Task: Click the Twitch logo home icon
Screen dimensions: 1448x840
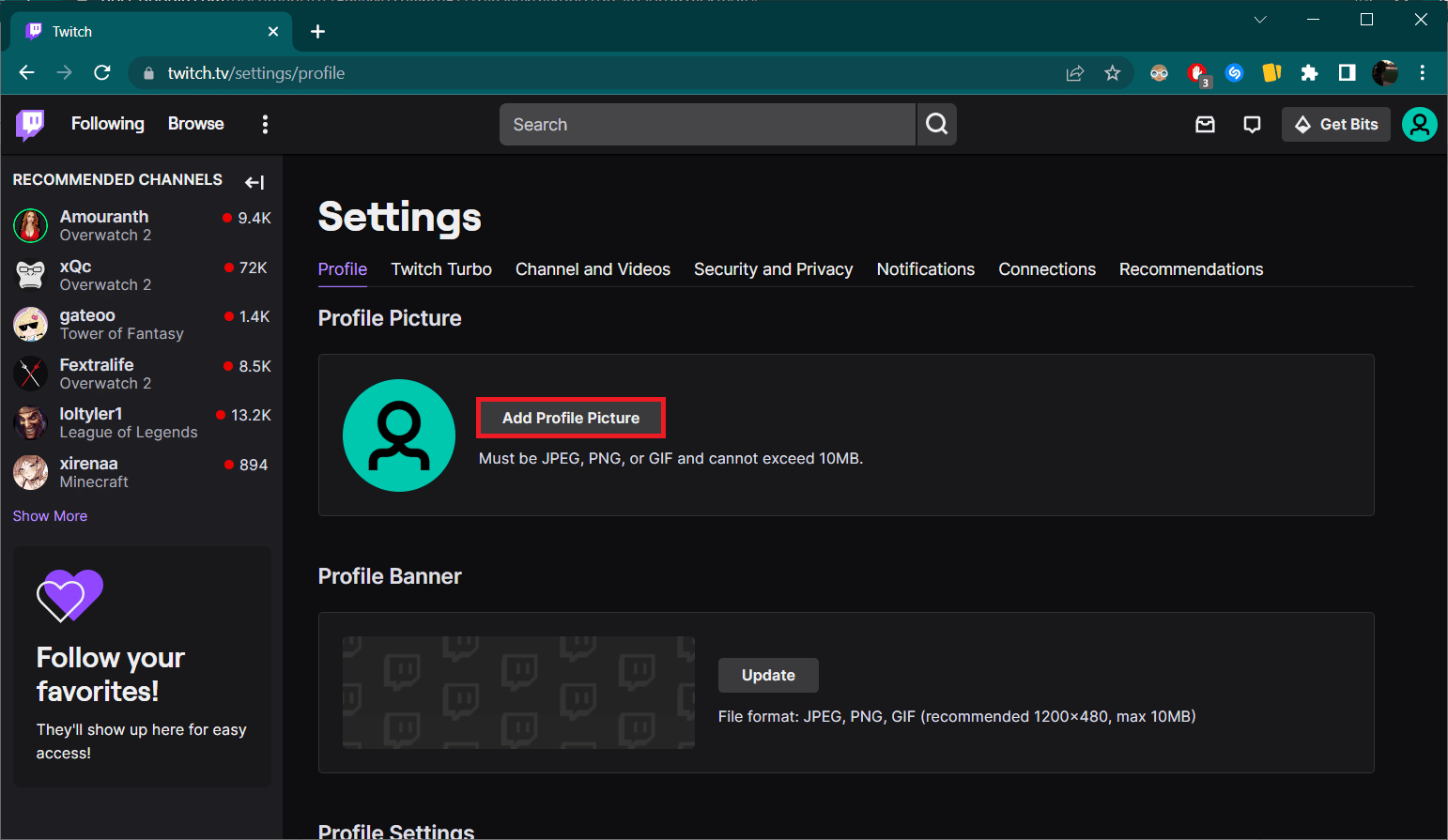Action: pyautogui.click(x=30, y=124)
